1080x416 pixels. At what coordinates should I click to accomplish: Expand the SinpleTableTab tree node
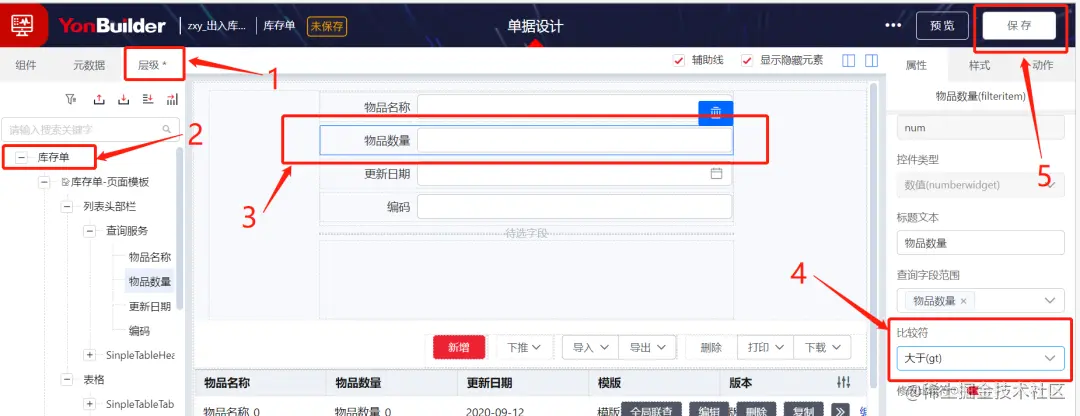pyautogui.click(x=90, y=404)
